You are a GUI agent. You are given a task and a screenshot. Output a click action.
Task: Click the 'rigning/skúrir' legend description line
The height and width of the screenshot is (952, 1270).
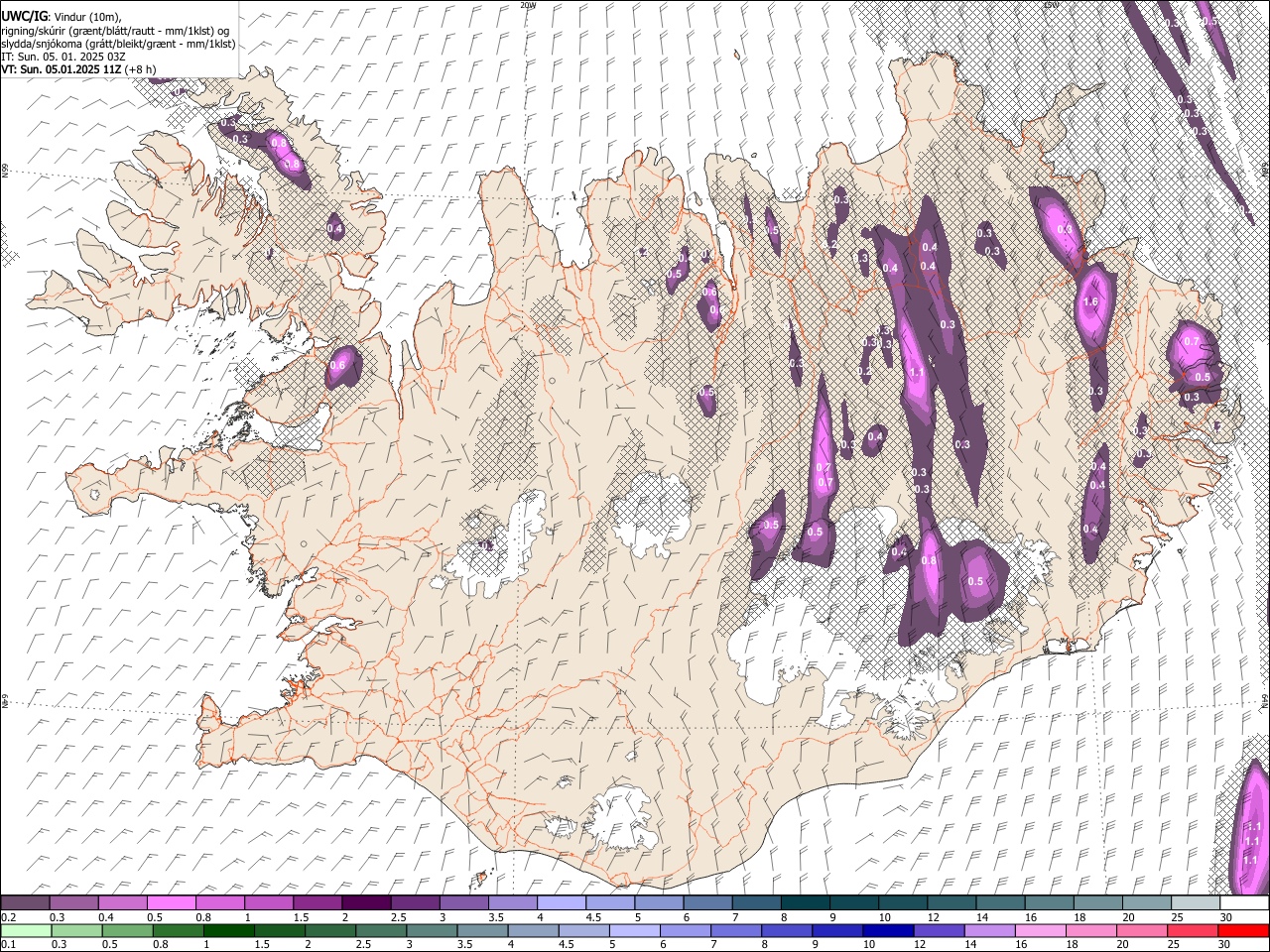pos(116,31)
